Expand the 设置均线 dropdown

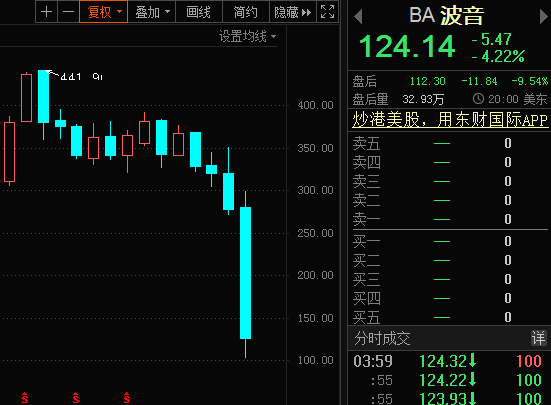coord(247,36)
